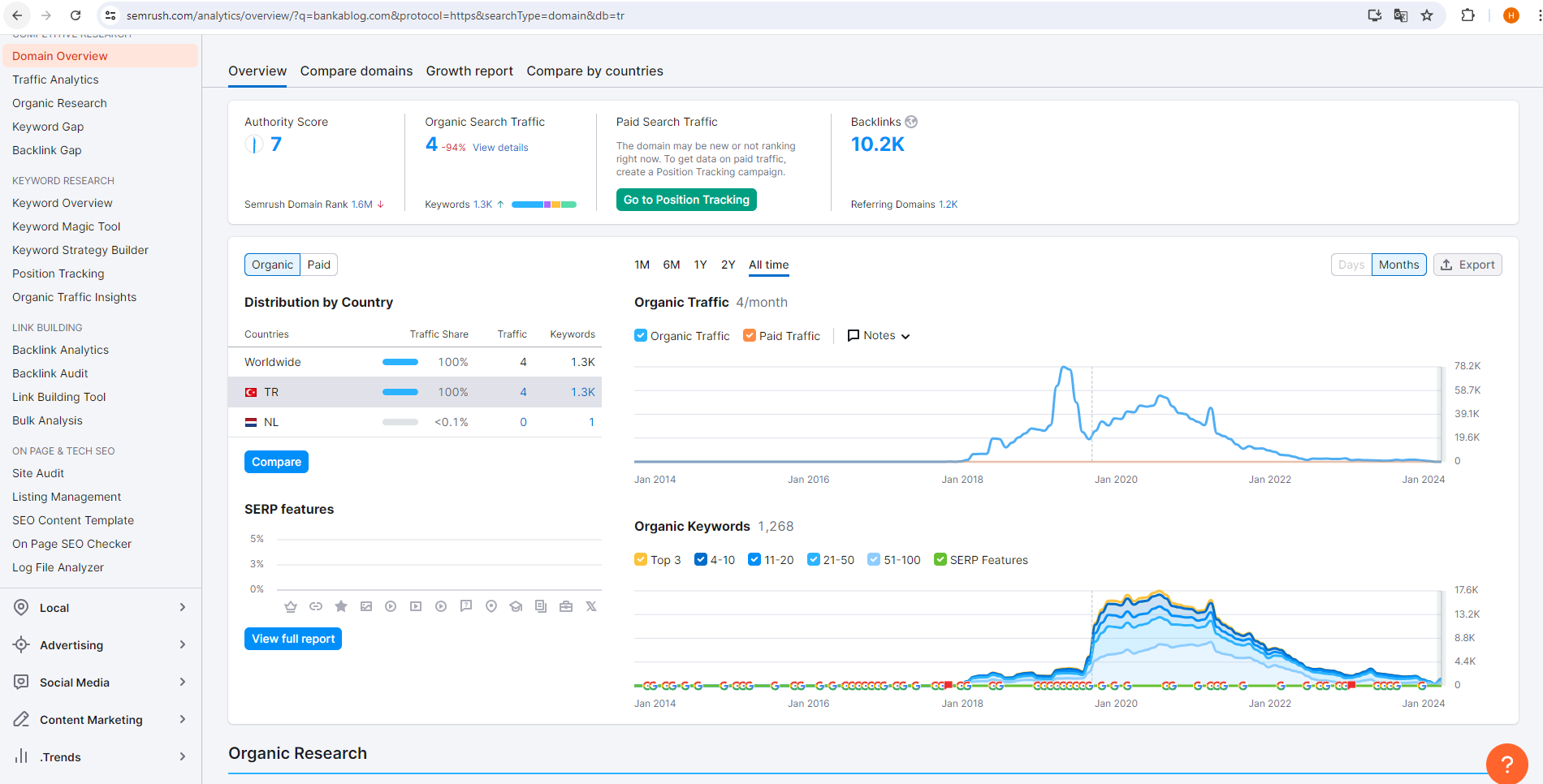The width and height of the screenshot is (1543, 784).
Task: Switch chart granularity to Days
Action: click(1351, 265)
